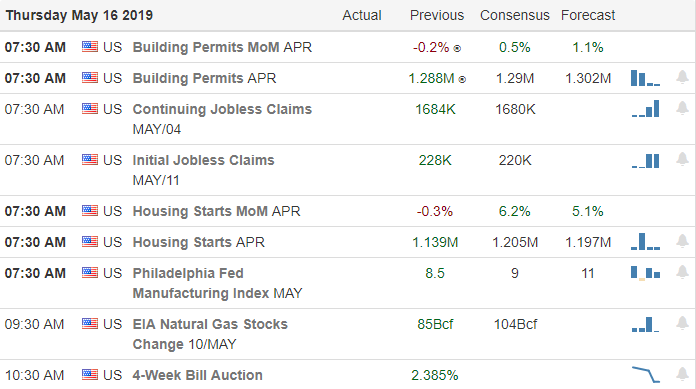
Task: Click the revised marker beside 1.288M
Action: 462,79
